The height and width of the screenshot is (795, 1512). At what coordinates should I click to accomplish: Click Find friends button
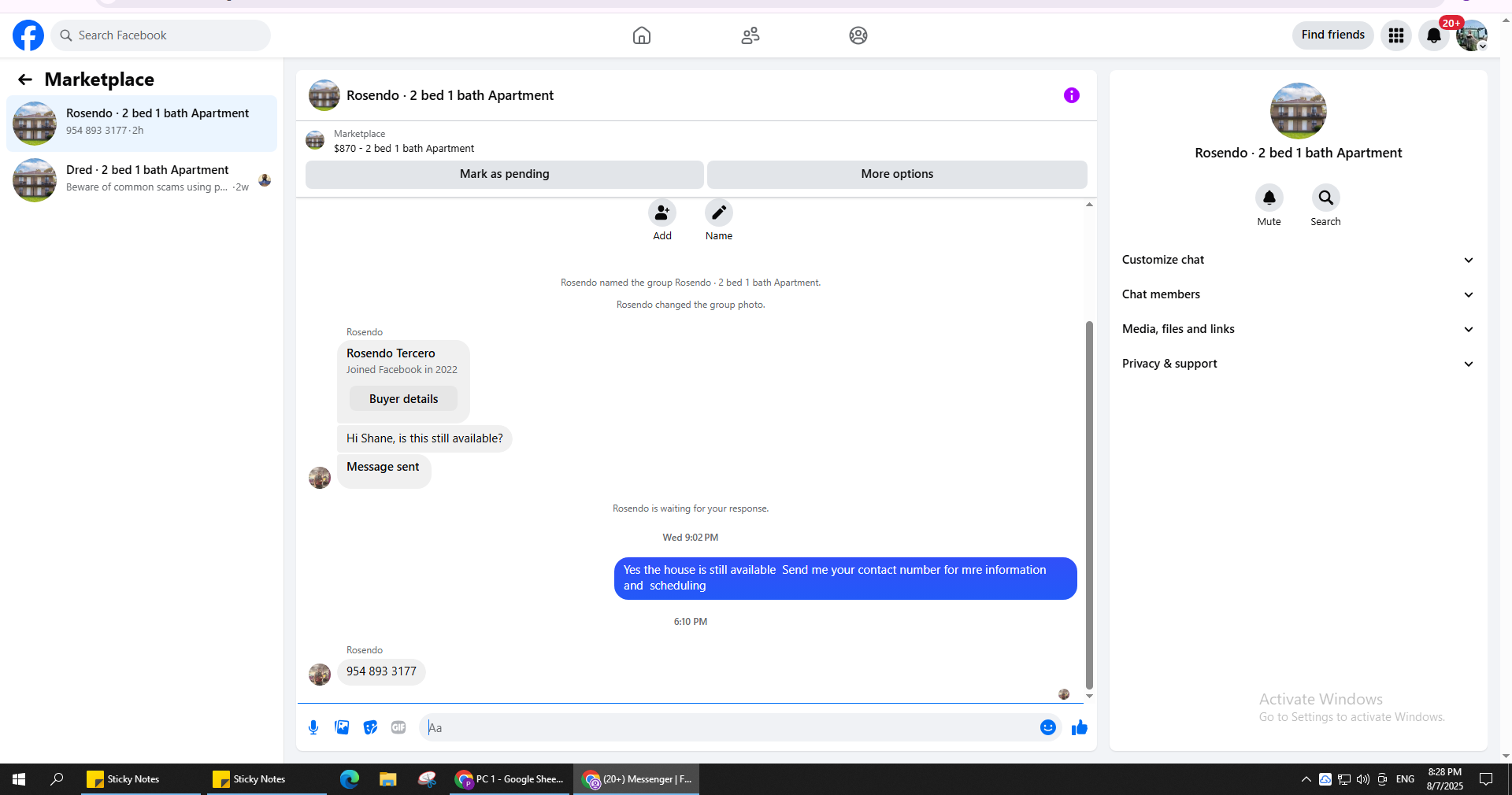(1333, 35)
